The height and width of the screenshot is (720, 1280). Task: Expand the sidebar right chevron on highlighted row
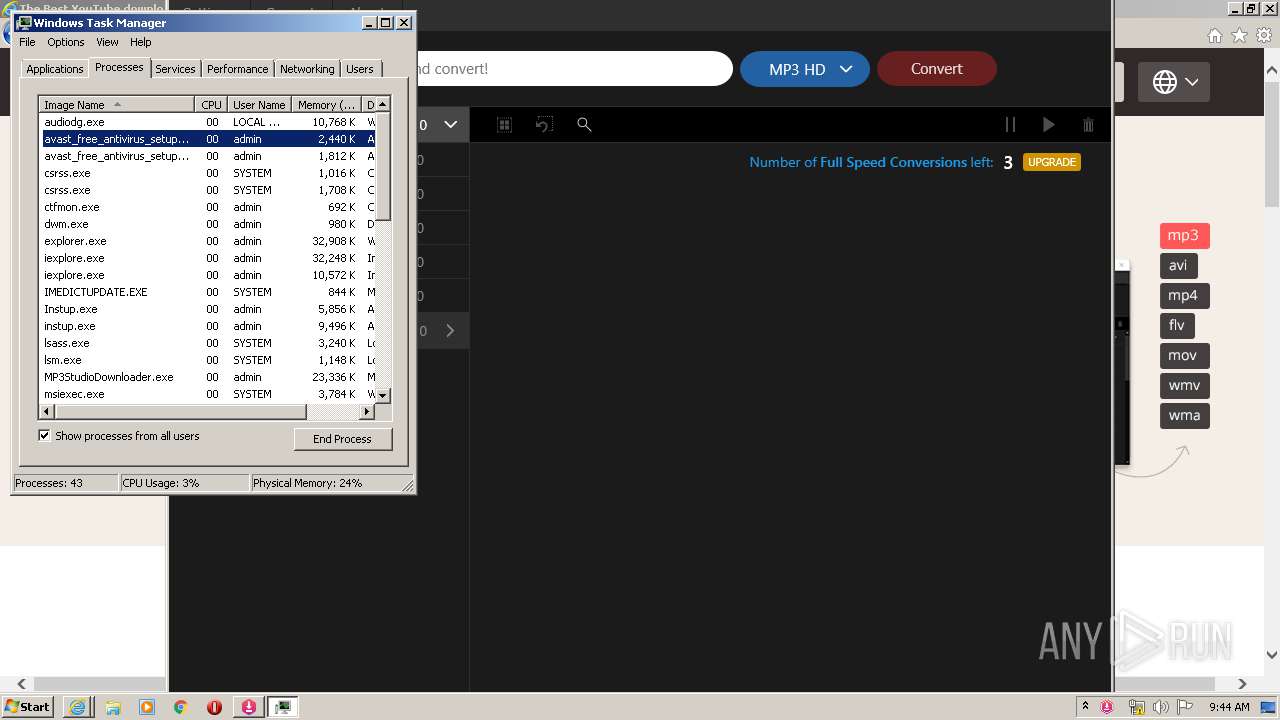click(450, 331)
